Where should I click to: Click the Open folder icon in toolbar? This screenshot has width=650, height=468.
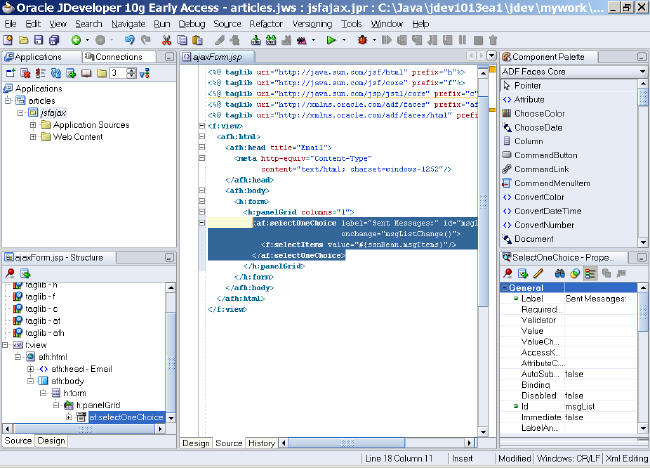point(24,40)
